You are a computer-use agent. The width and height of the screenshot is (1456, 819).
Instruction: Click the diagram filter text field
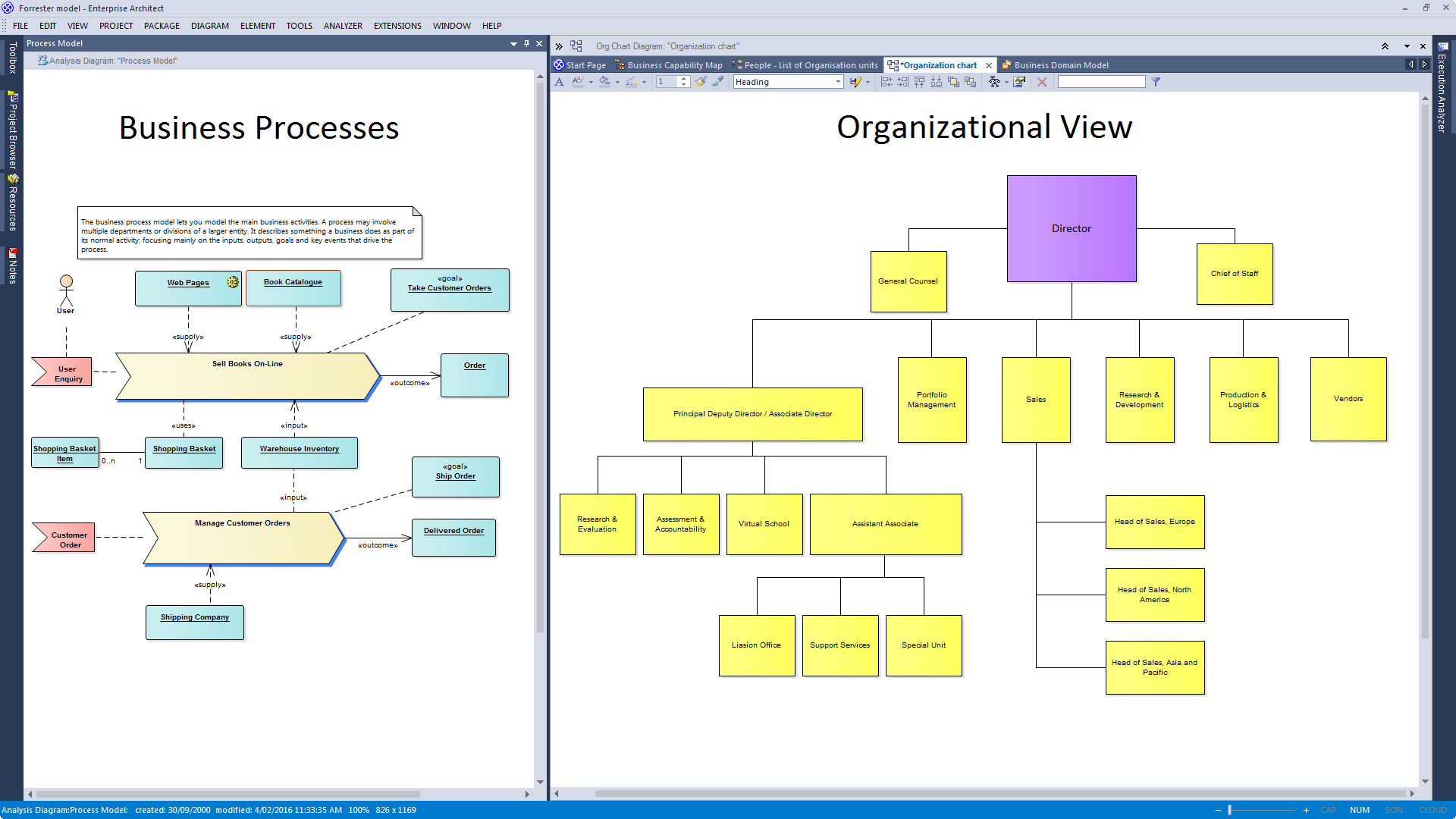point(1101,82)
